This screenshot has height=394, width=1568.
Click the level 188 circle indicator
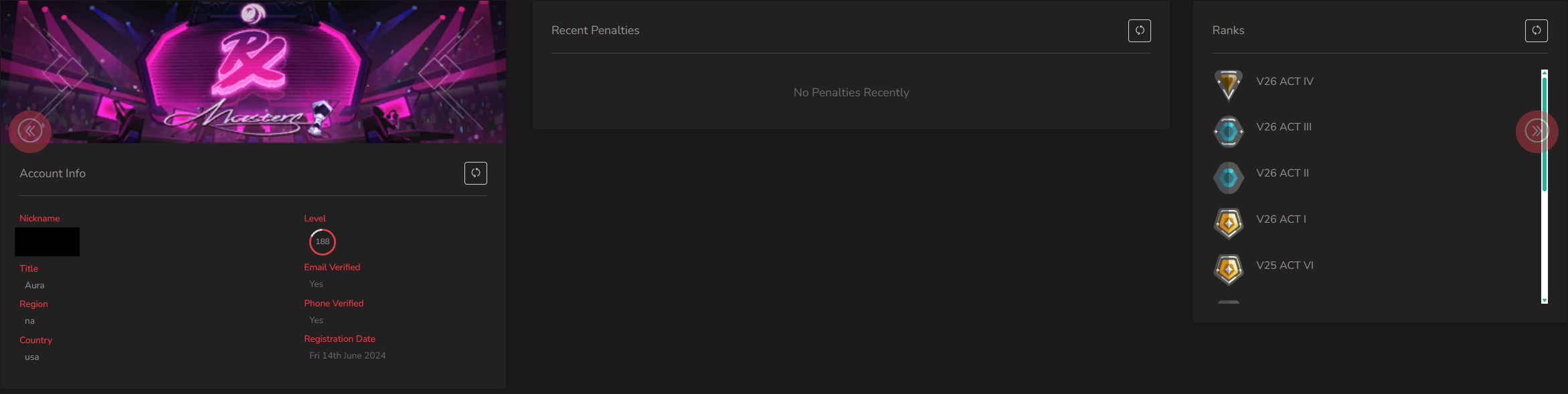pos(323,242)
